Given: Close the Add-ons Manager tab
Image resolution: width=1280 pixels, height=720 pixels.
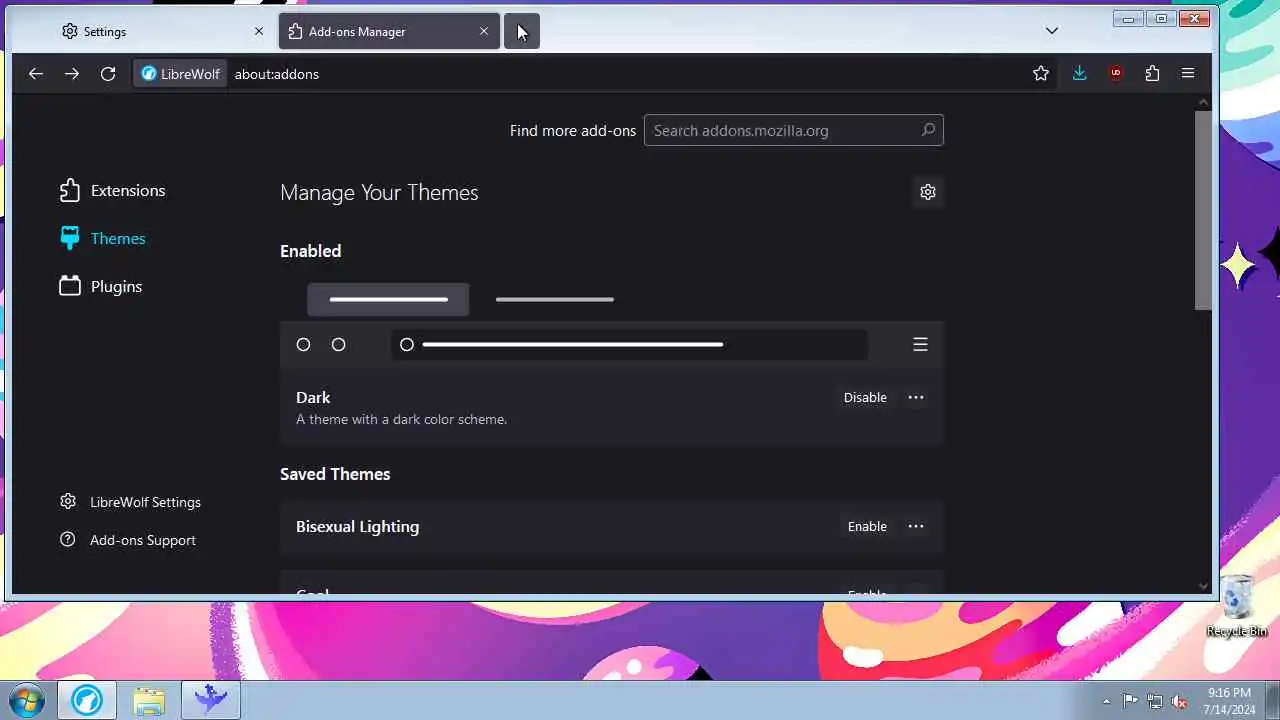Looking at the screenshot, I should 484,31.
